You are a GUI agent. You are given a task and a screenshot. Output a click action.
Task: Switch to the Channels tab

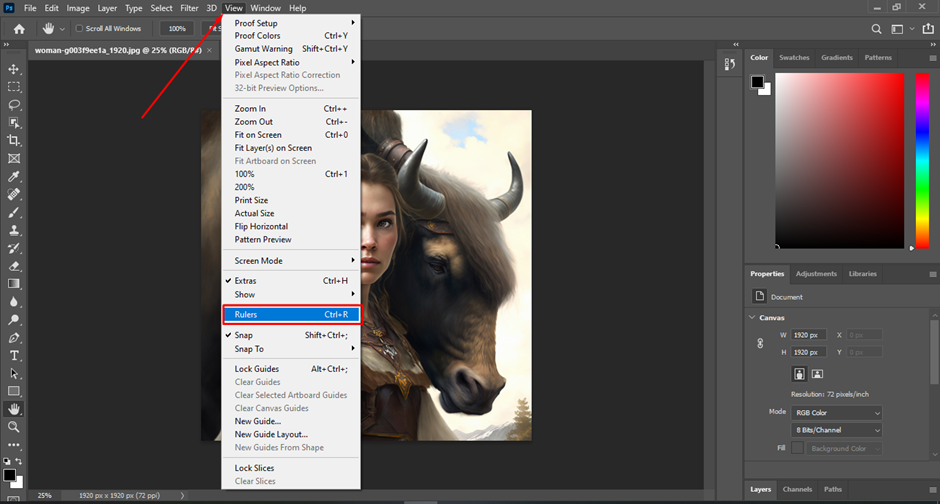(797, 489)
